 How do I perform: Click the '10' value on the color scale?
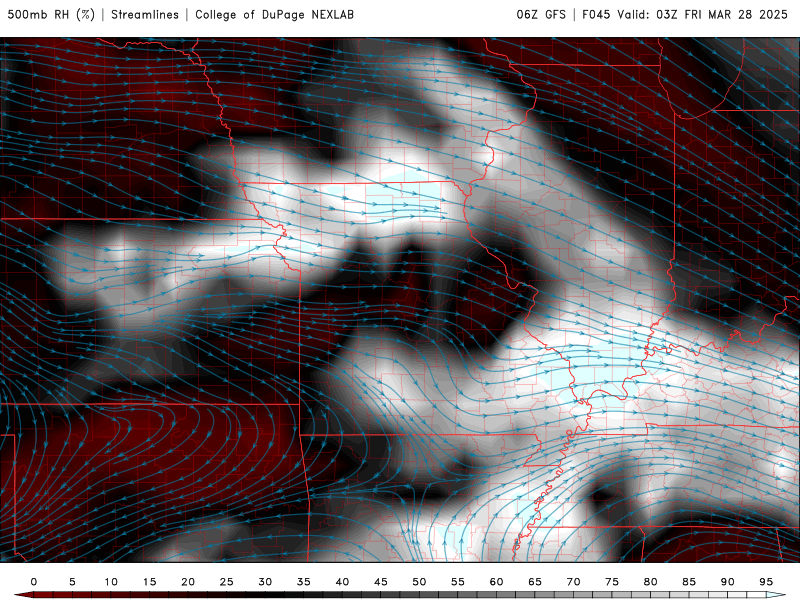click(x=111, y=582)
